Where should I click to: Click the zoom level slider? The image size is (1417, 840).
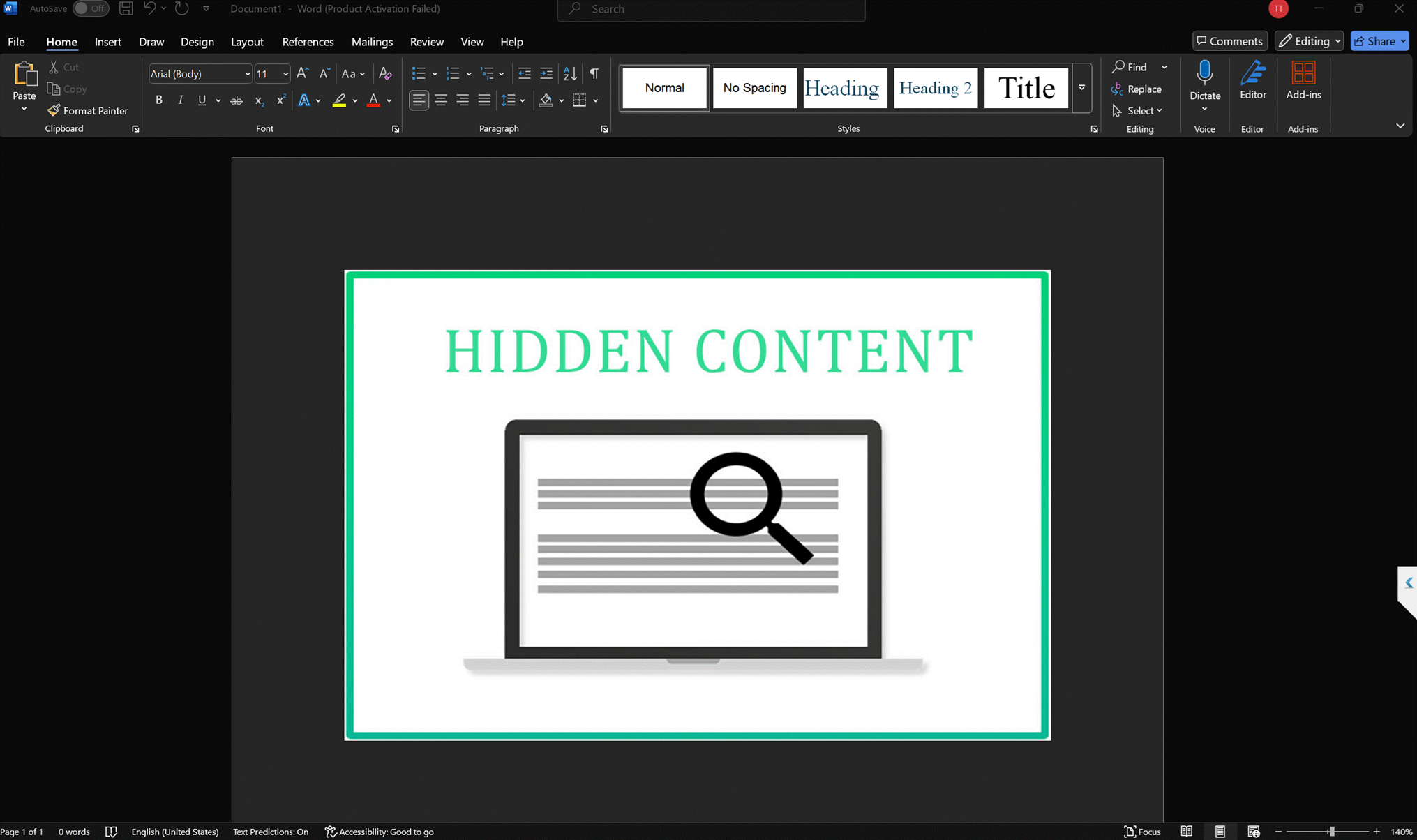[1331, 832]
